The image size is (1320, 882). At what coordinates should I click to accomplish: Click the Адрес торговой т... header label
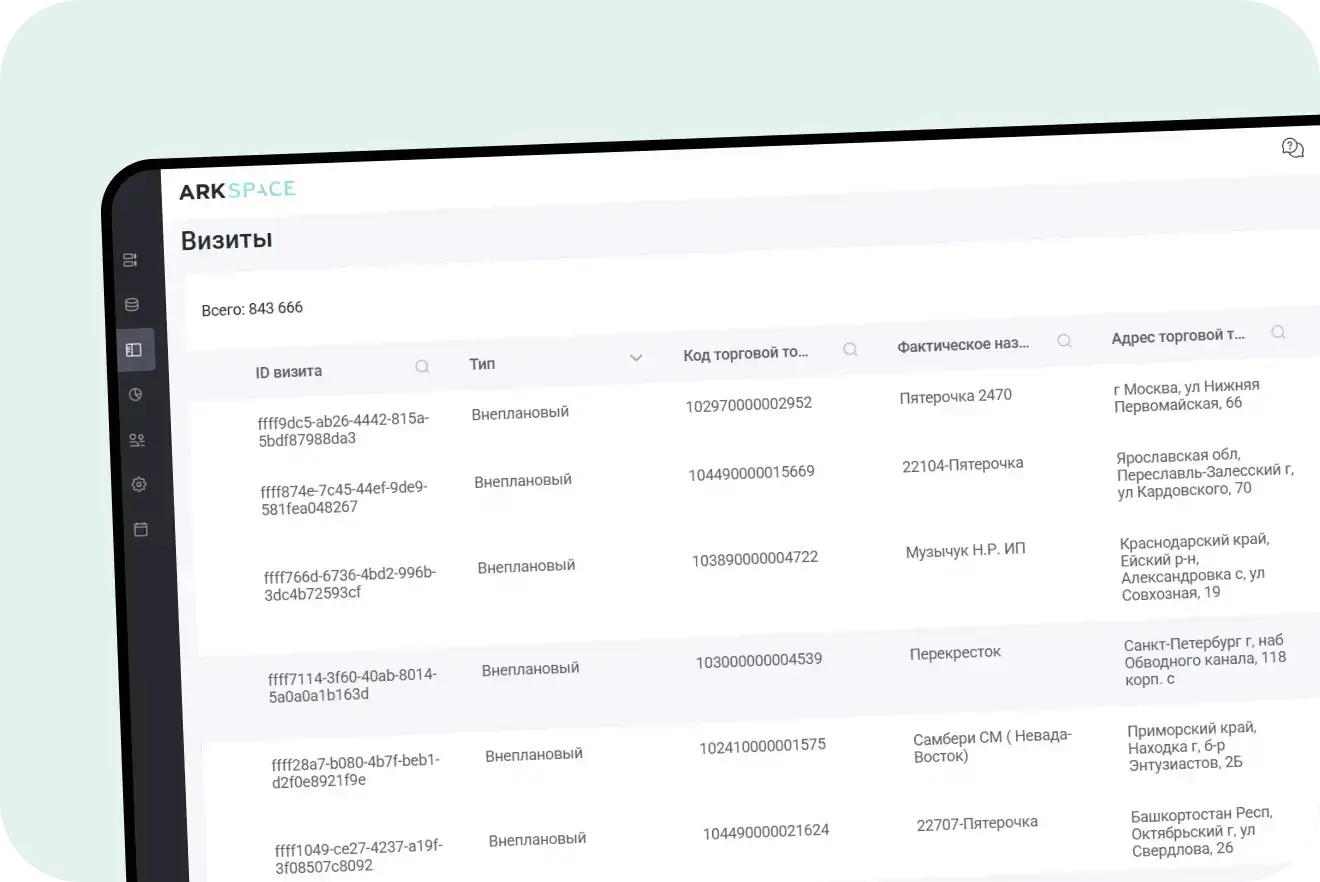point(1178,337)
